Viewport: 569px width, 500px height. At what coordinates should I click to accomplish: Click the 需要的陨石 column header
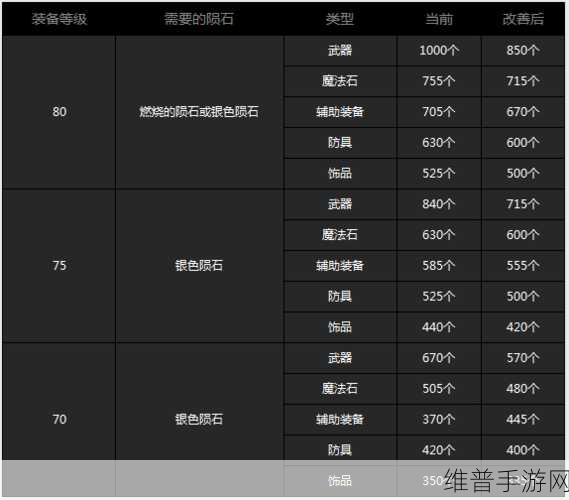[x=199, y=19]
